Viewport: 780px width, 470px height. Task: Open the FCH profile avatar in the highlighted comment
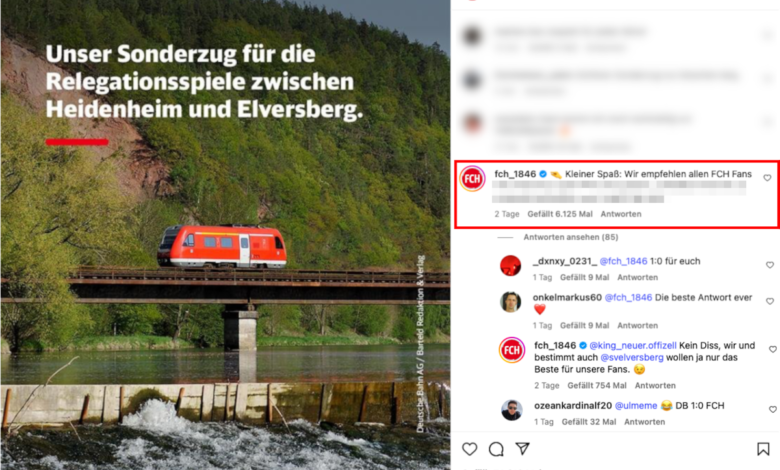point(472,179)
